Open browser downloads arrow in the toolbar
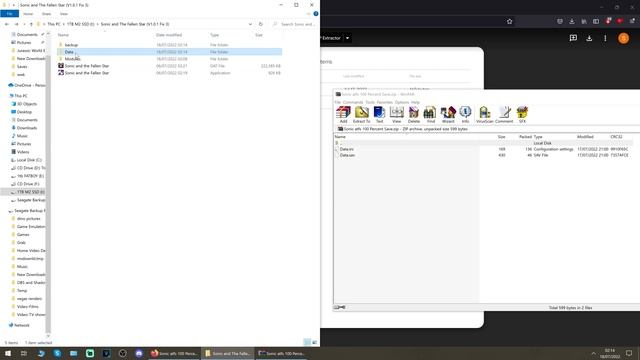Image resolution: width=640 pixels, height=360 pixels. click(572, 21)
